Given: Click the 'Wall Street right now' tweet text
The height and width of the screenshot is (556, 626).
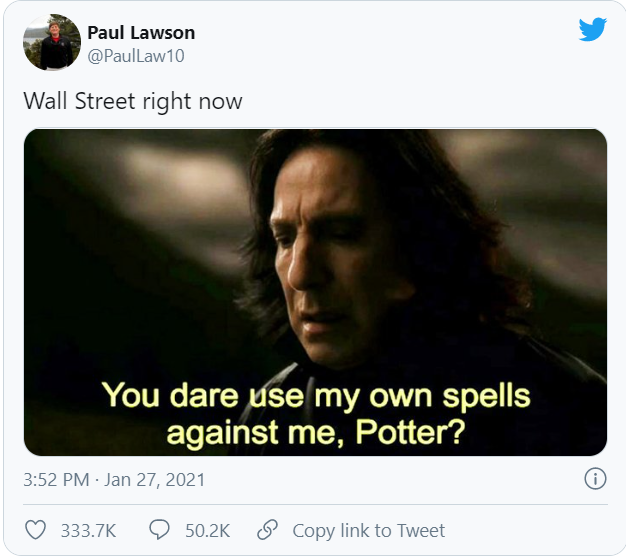Looking at the screenshot, I should coord(132,101).
